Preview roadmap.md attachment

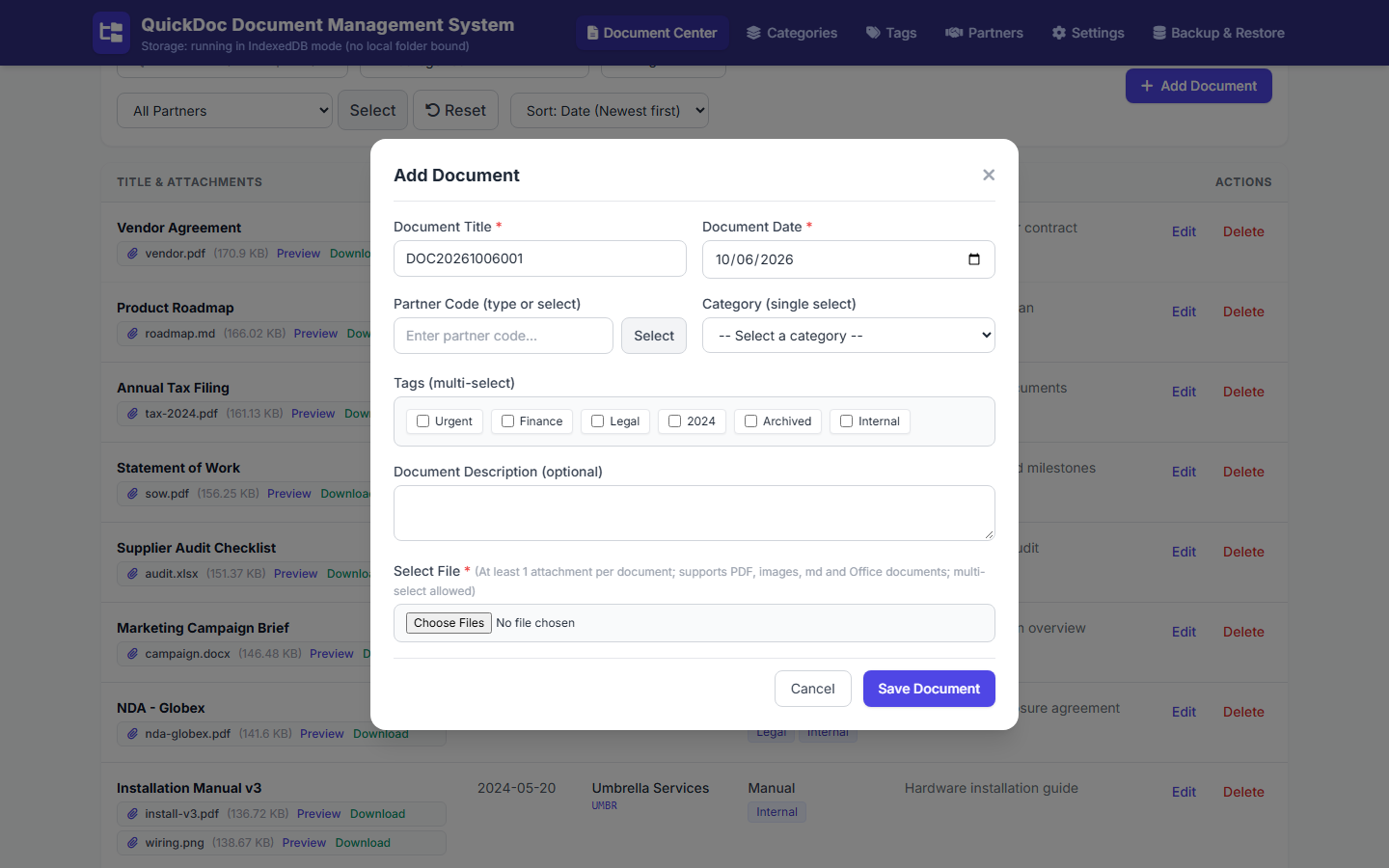coord(315,334)
